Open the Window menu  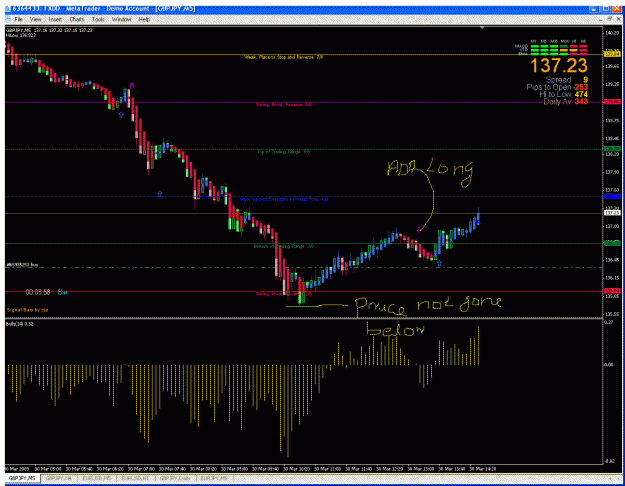[121, 19]
